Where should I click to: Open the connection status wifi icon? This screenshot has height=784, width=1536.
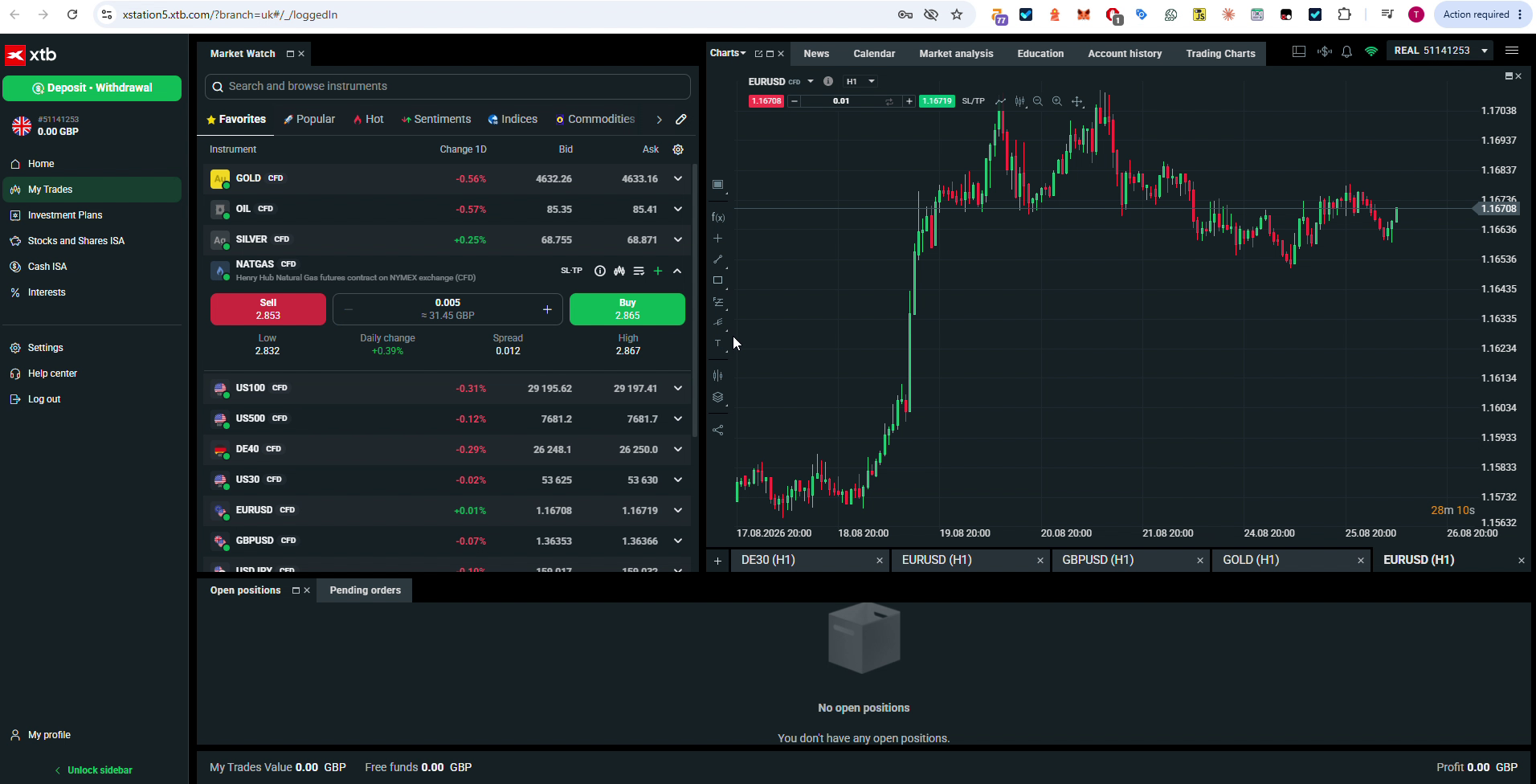tap(1371, 51)
